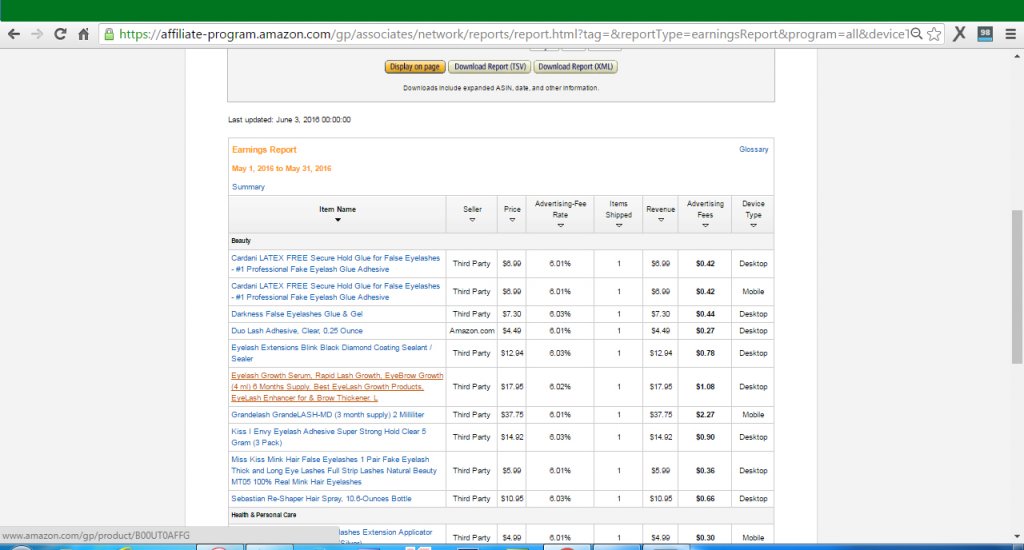
Task: Open Darkness False Eyelashes Glue & Gel link
Action: pos(296,314)
